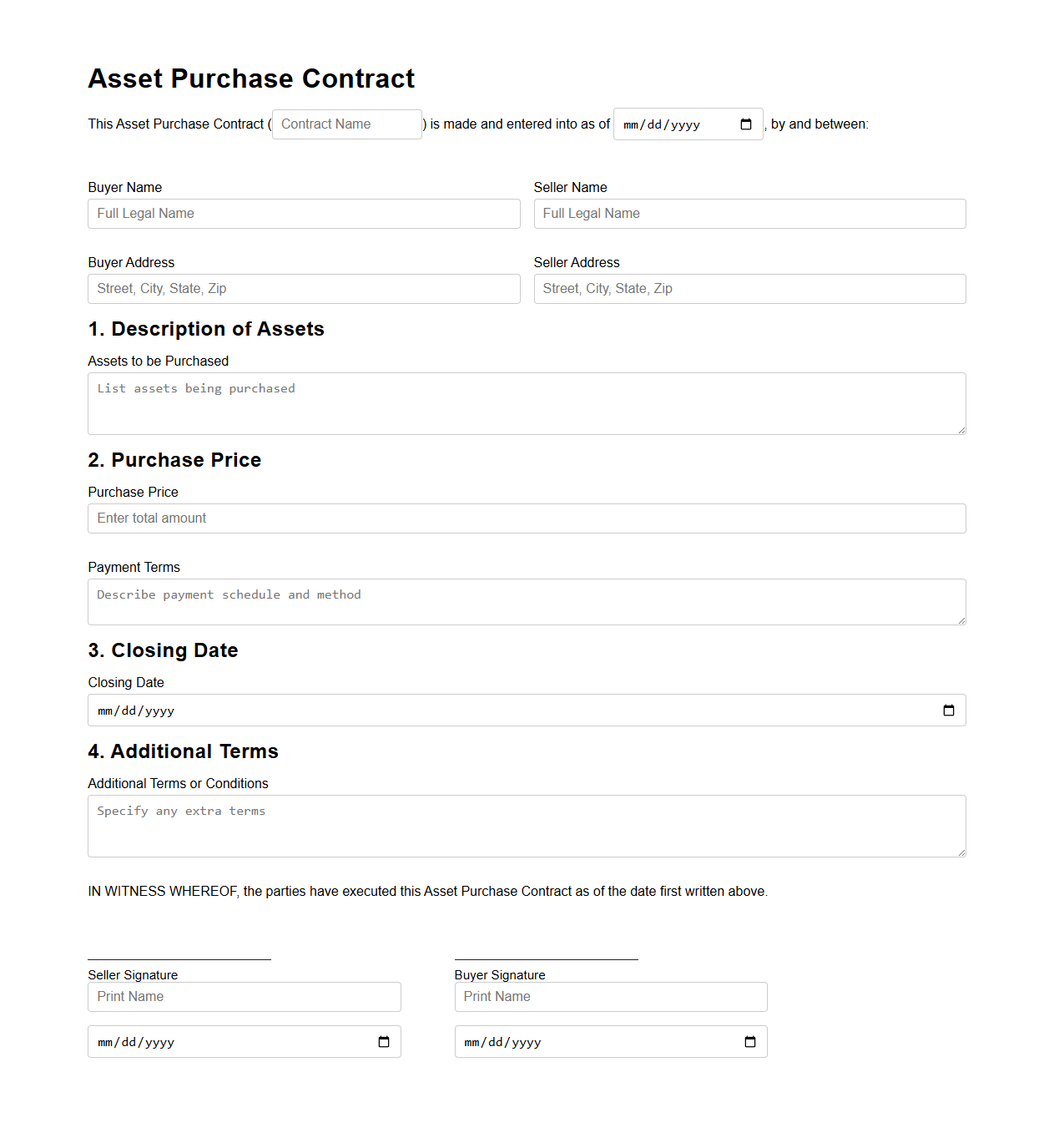Focus the Payment Terms description box
Image resolution: width=1054 pixels, height=1148 pixels.
click(x=527, y=601)
